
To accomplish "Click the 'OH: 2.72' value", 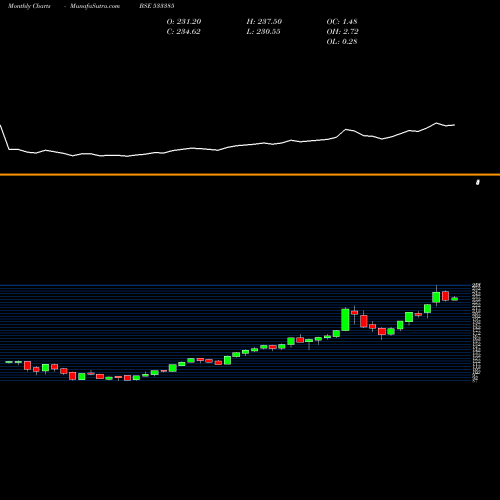I will [342, 32].
